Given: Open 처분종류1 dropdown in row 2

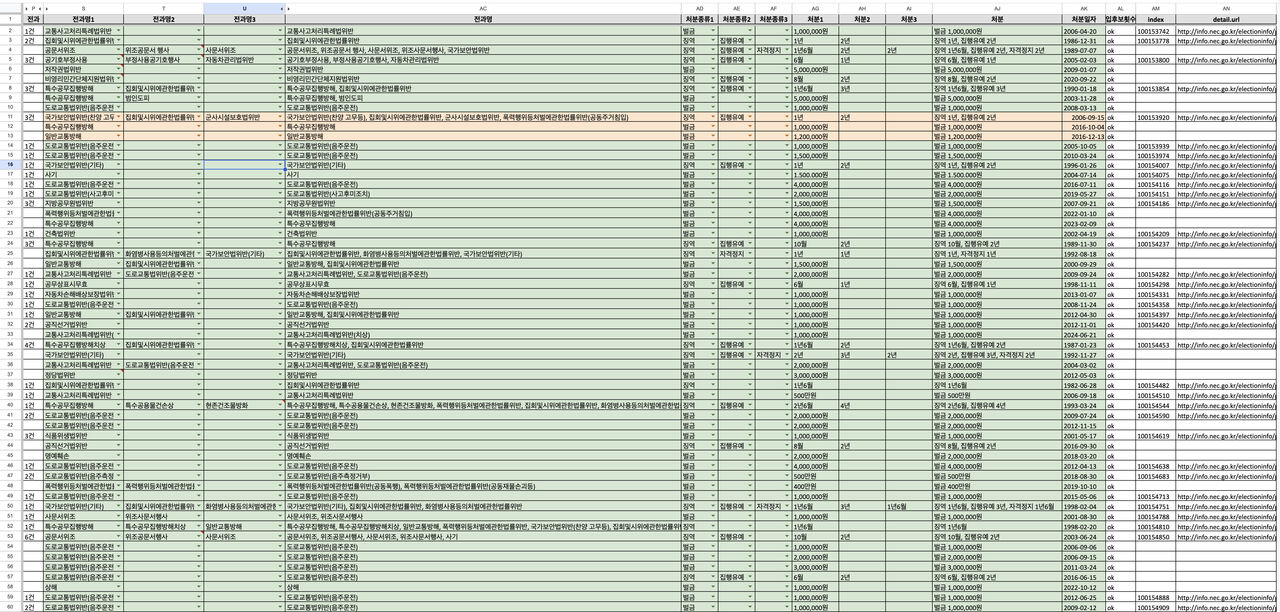Looking at the screenshot, I should (714, 31).
